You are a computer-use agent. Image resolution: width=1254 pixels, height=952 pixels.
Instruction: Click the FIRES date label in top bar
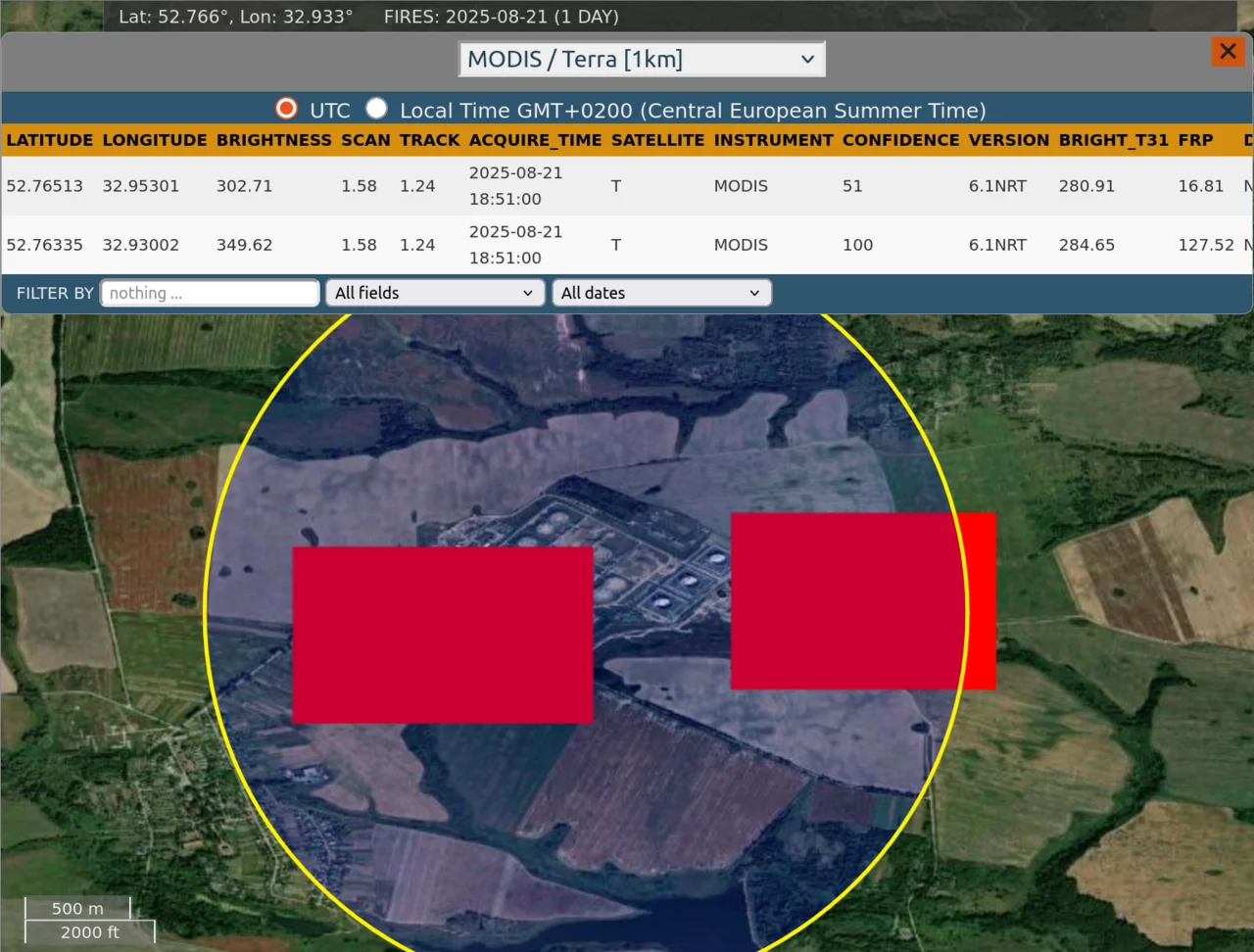click(501, 17)
